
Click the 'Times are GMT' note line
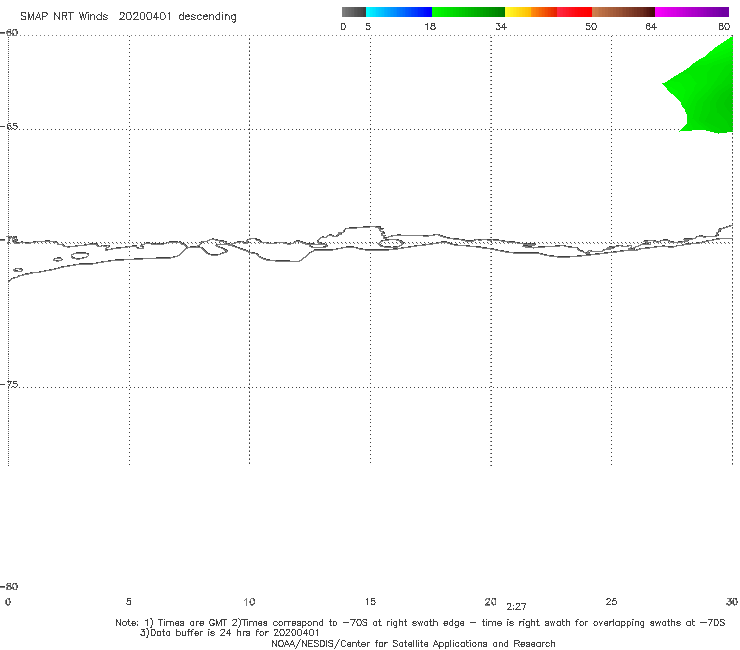point(420,623)
